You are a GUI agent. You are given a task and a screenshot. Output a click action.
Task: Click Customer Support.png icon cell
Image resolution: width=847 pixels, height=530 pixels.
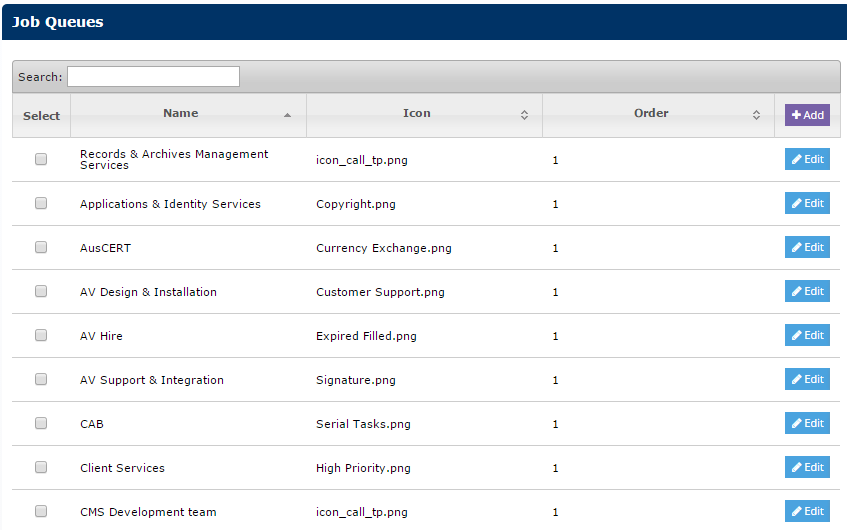[x=380, y=292]
